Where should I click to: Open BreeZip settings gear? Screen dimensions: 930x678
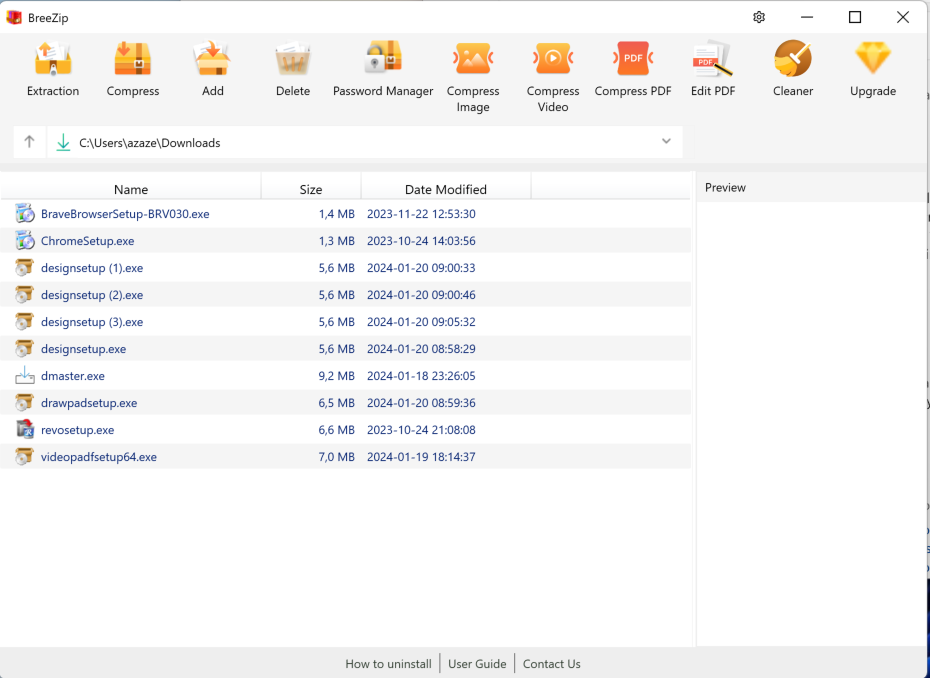point(758,17)
